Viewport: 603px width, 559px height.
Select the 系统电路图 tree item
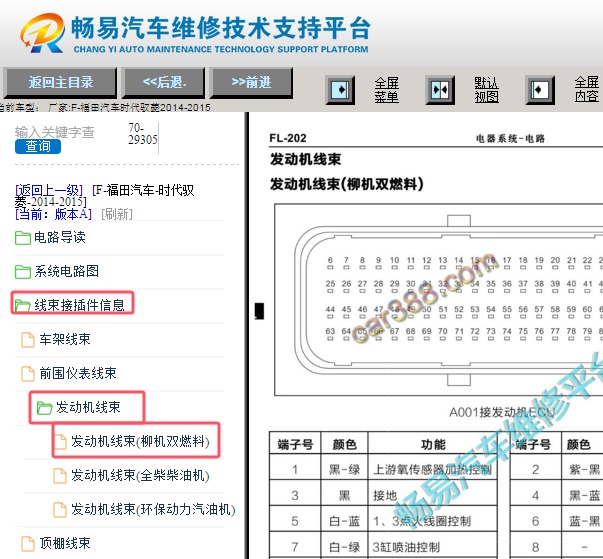67,271
